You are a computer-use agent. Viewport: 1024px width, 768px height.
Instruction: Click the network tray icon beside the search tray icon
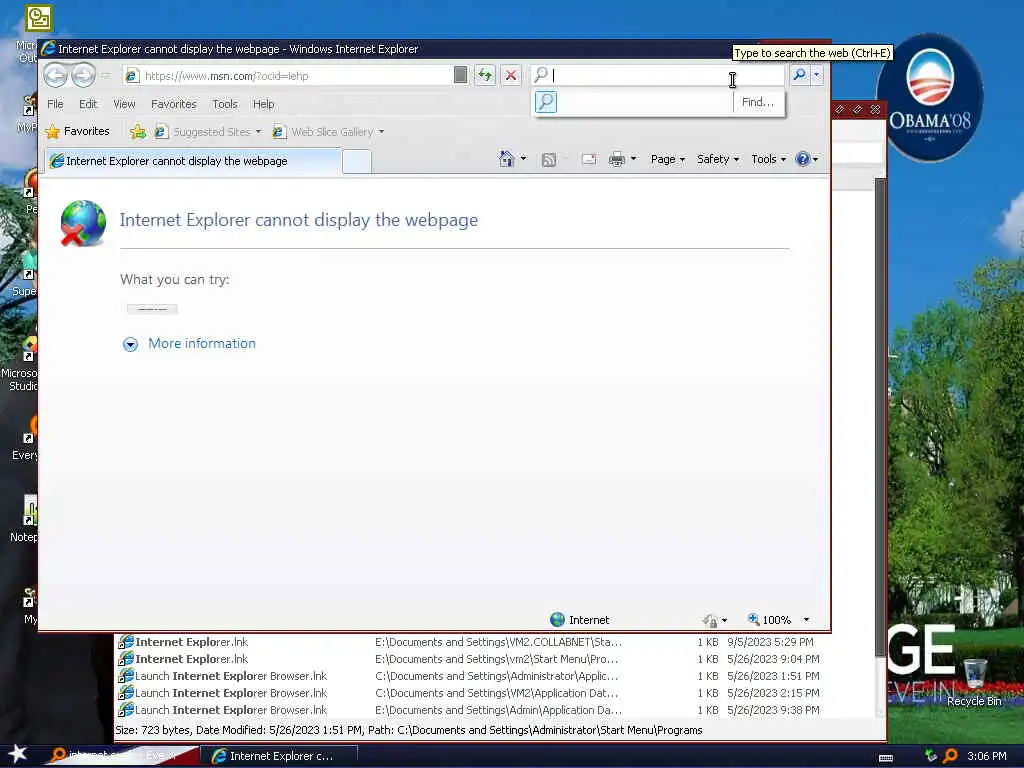click(x=931, y=756)
